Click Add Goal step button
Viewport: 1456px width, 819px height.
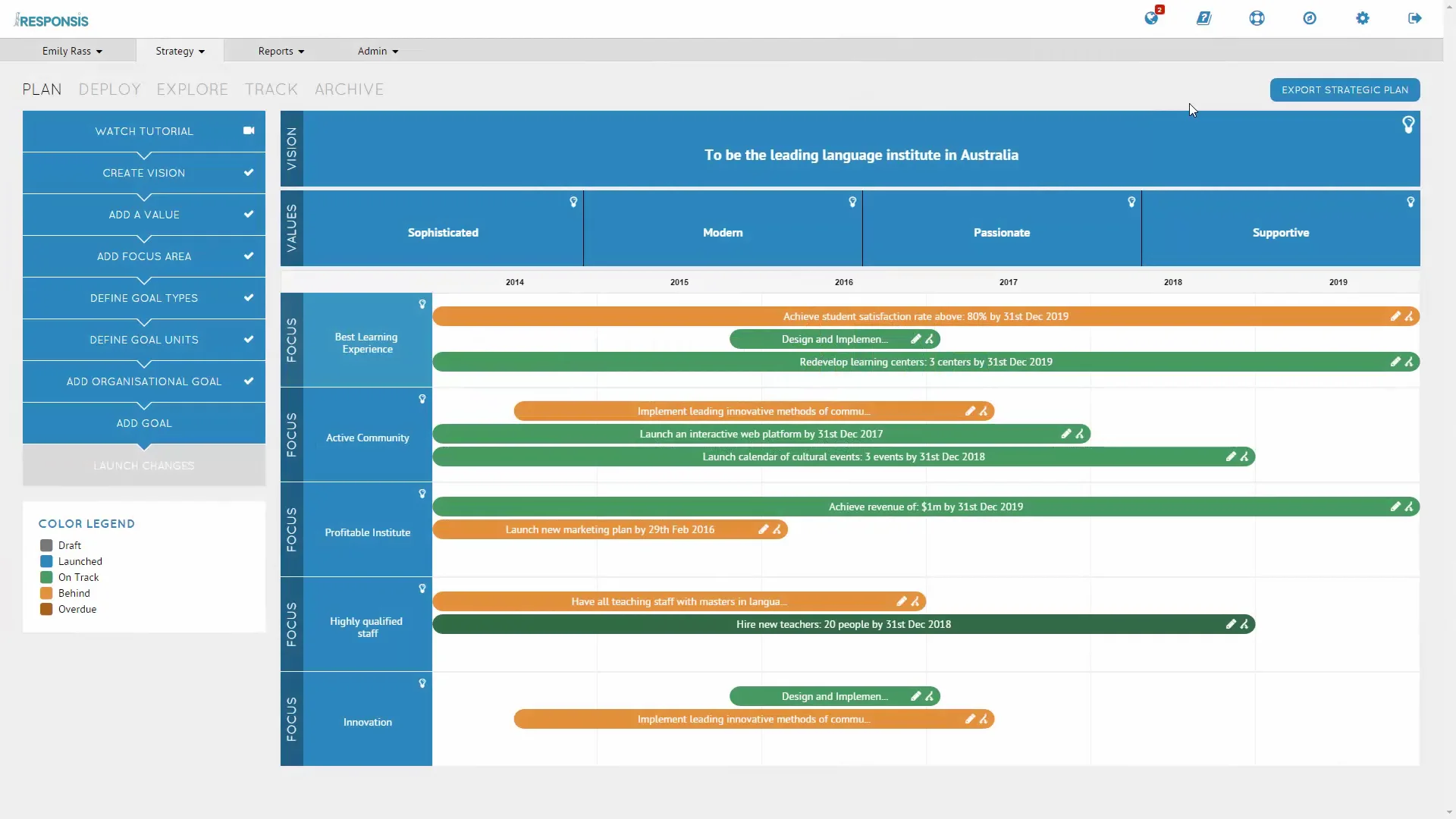(x=144, y=423)
